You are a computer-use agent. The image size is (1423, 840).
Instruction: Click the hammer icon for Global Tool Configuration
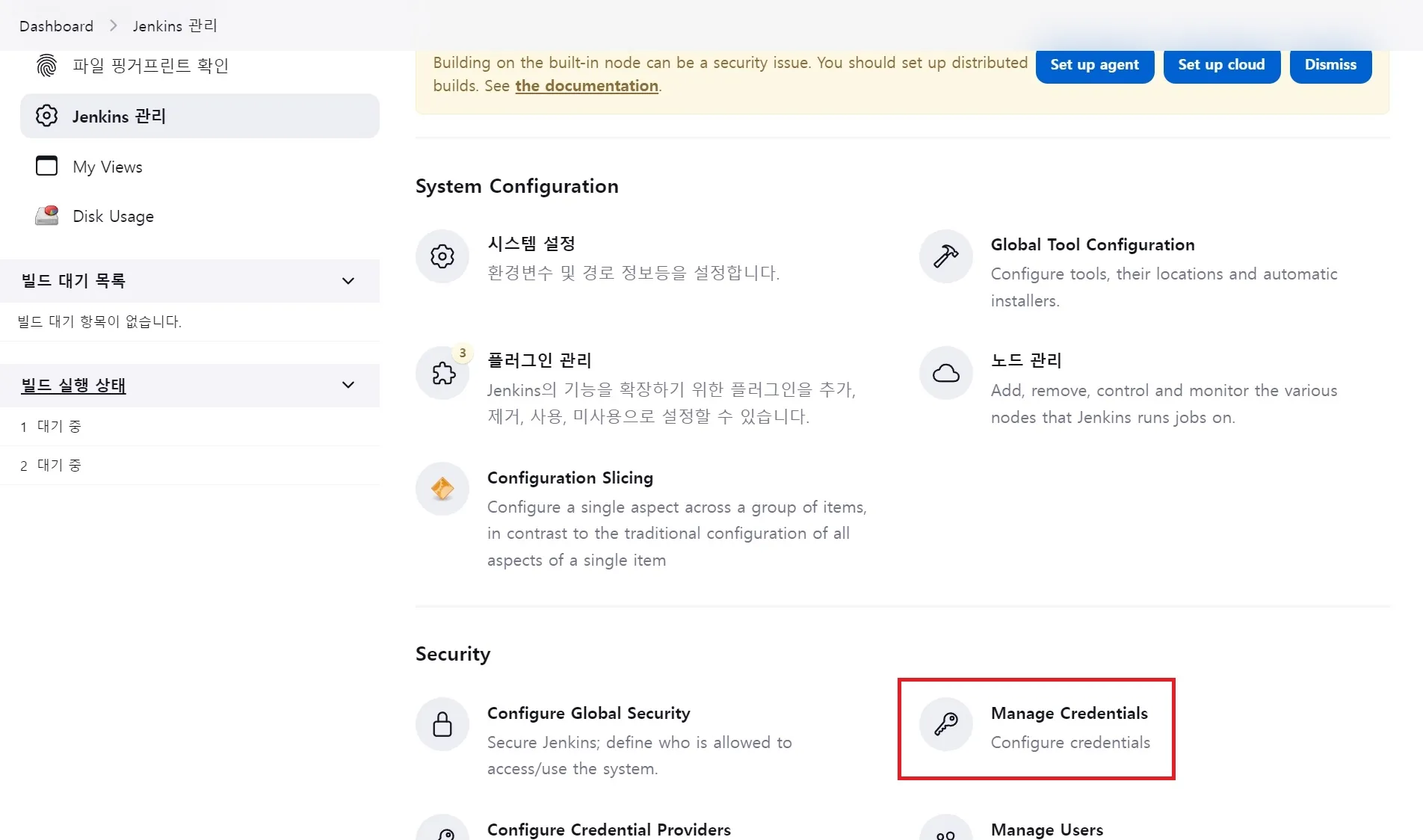point(945,256)
